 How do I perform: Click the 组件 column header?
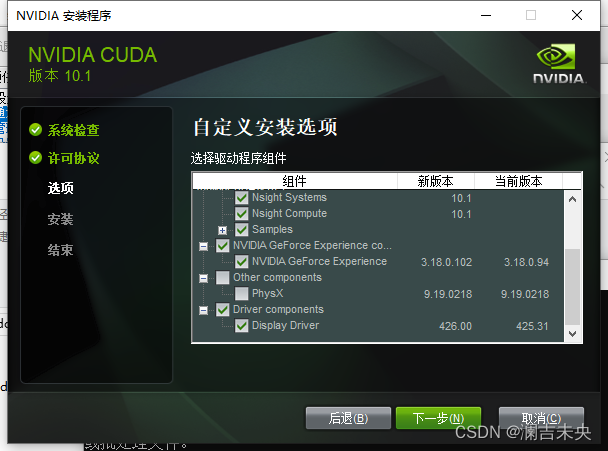coord(295,181)
